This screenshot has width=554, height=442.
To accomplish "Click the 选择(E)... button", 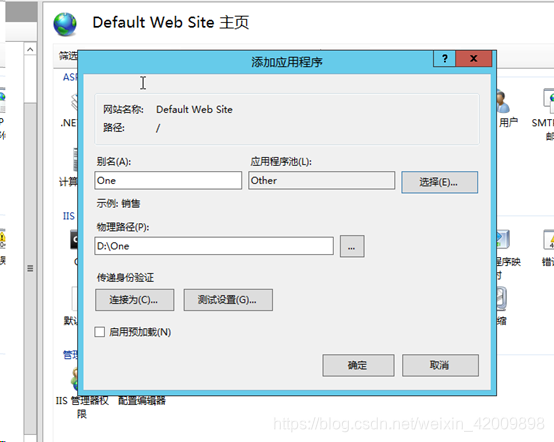I will point(440,182).
